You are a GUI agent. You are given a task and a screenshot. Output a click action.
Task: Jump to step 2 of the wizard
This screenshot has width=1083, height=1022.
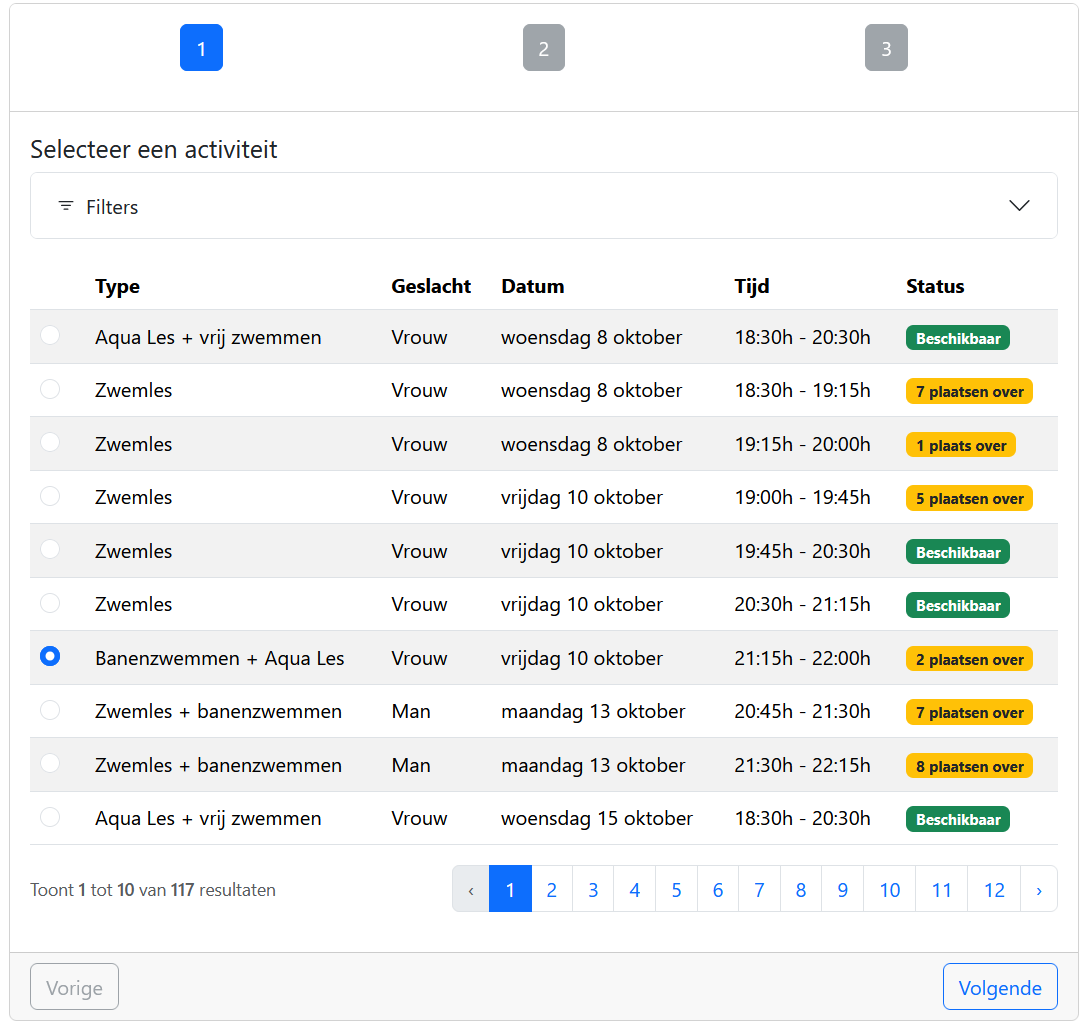pyautogui.click(x=543, y=48)
